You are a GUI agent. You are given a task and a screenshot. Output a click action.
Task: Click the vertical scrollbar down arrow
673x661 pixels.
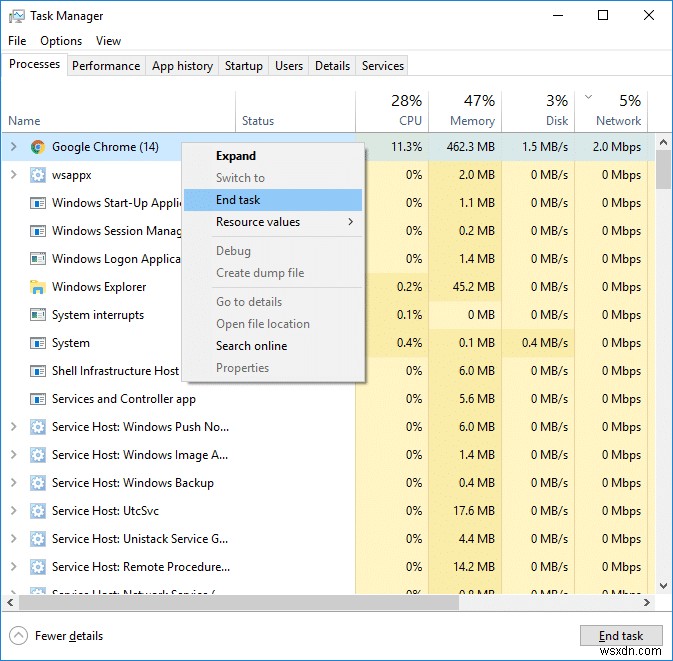click(x=663, y=586)
